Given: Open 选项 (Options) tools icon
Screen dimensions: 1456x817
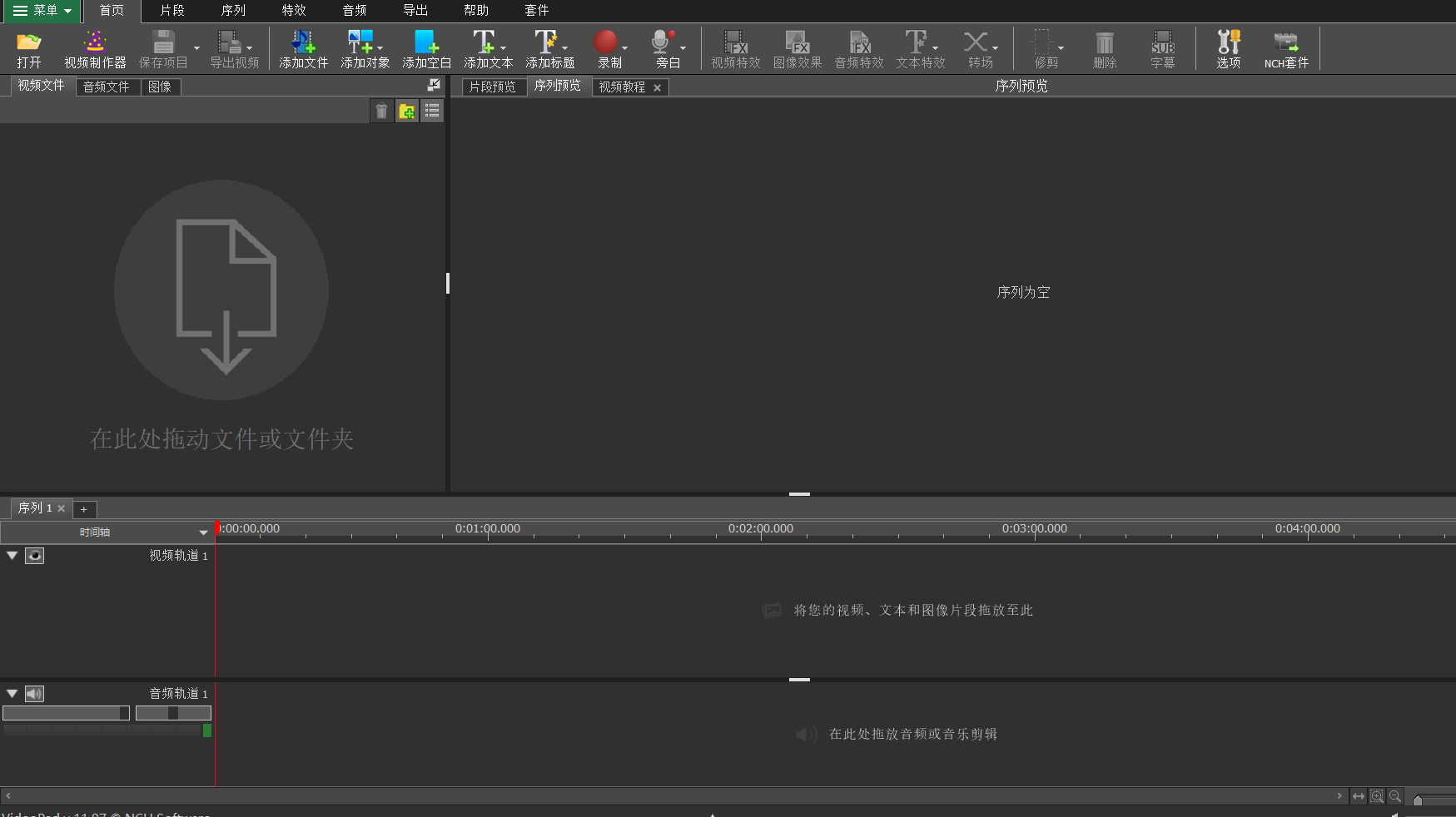Looking at the screenshot, I should [1228, 48].
